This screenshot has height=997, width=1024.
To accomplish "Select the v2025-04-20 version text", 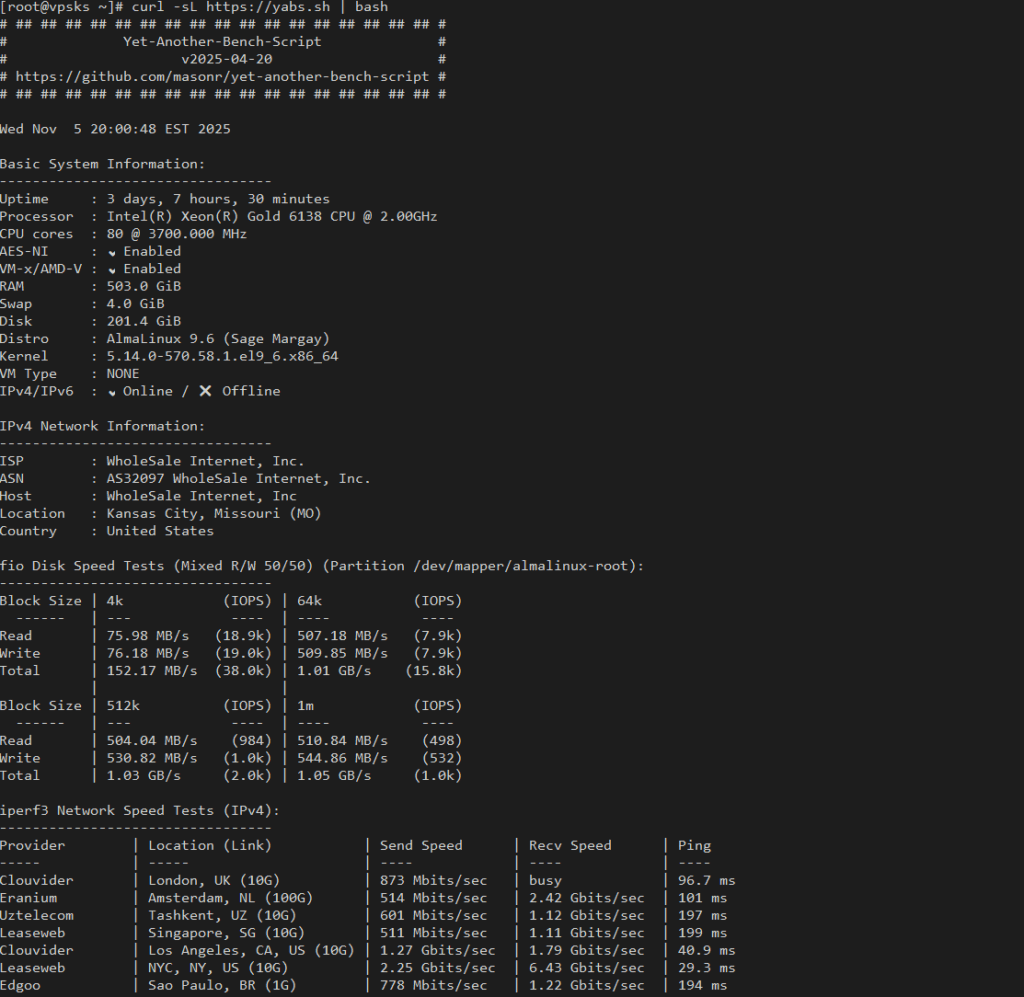I will pyautogui.click(x=227, y=59).
